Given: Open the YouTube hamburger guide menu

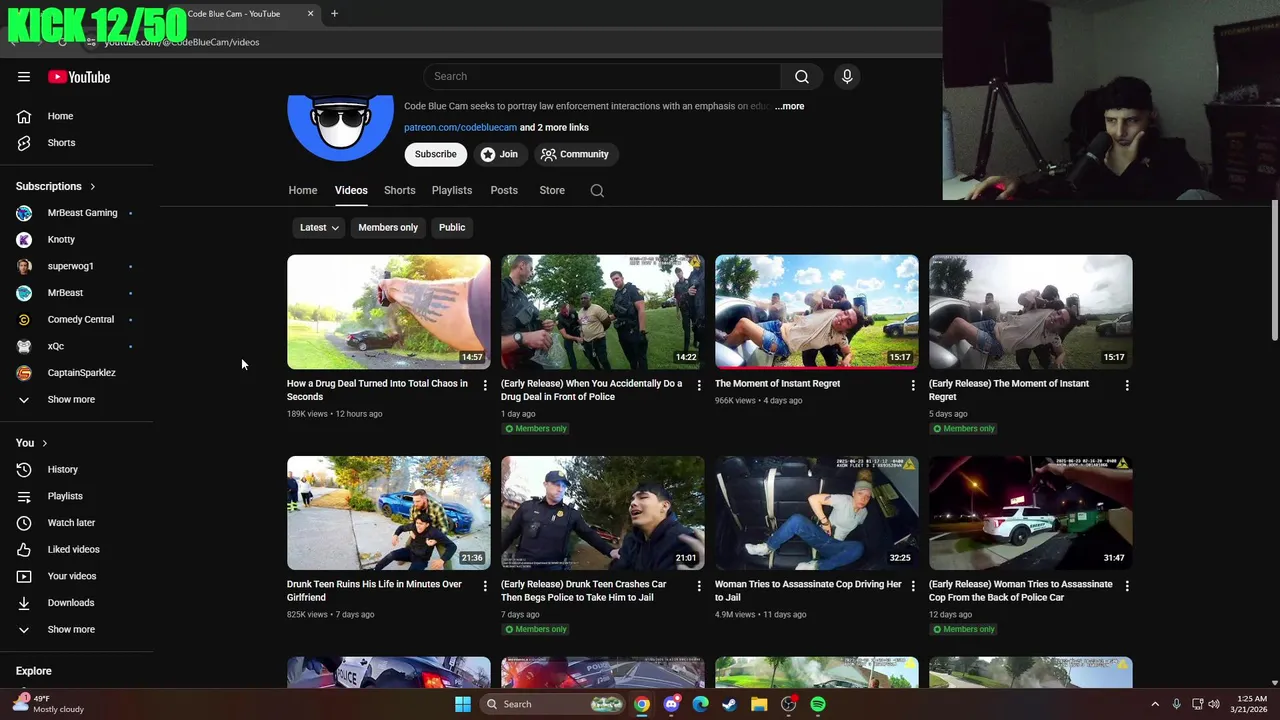Looking at the screenshot, I should click(24, 77).
